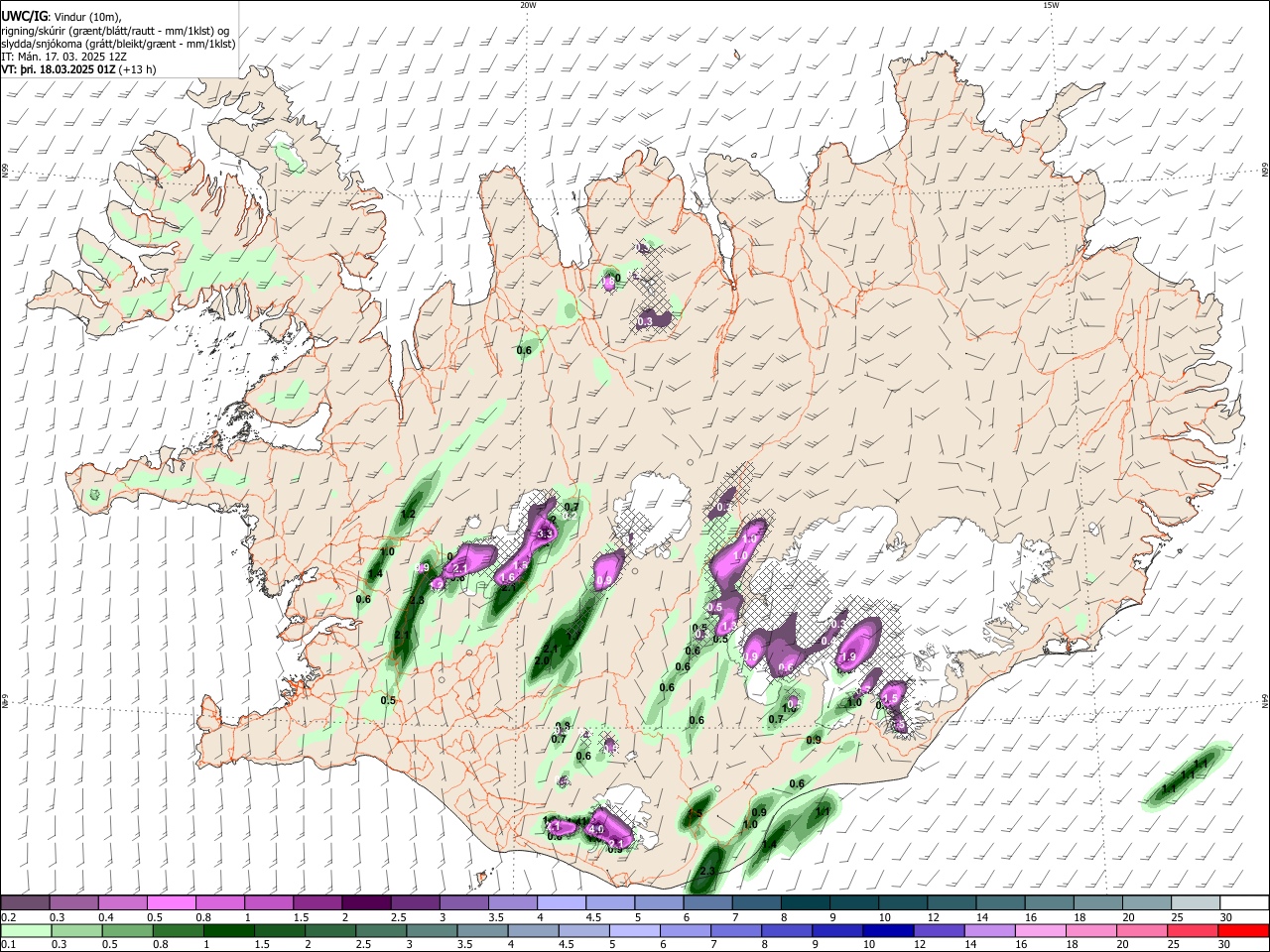Screen dimensions: 1270x952
Task: Pick the bright red 30 swatch, lower legend
Action: pos(1244,930)
